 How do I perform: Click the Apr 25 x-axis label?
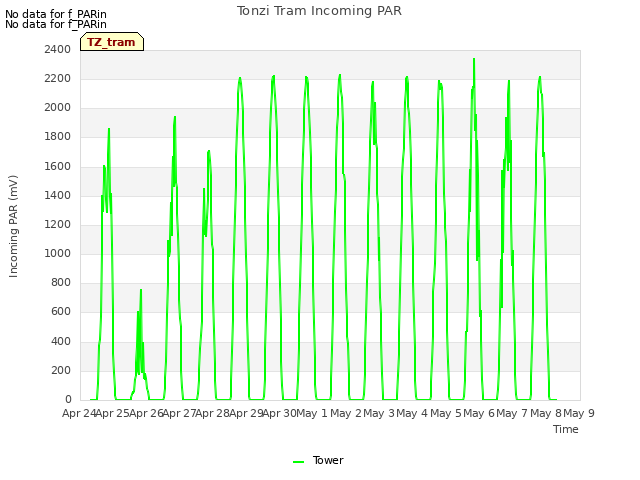[x=113, y=413]
